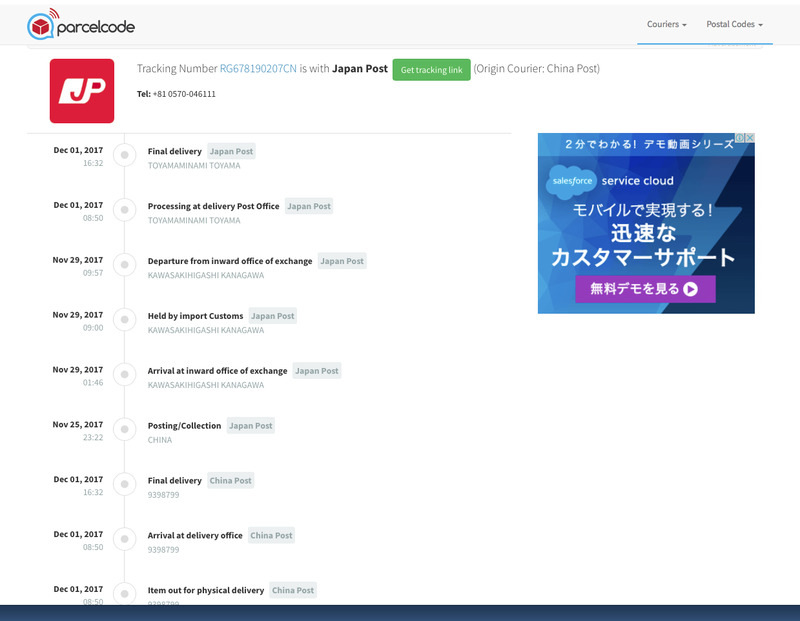This screenshot has height=621, width=800.
Task: Click the Salesforce cloud logo in ad
Action: 571,182
